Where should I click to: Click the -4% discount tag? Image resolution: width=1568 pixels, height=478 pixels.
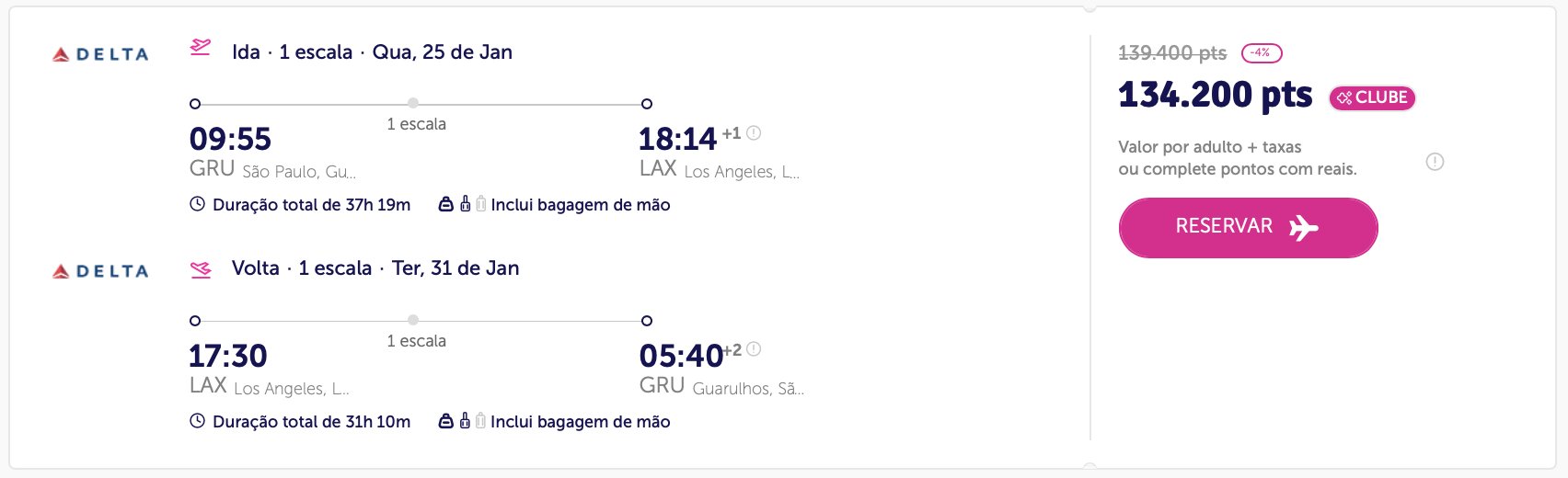(1262, 52)
